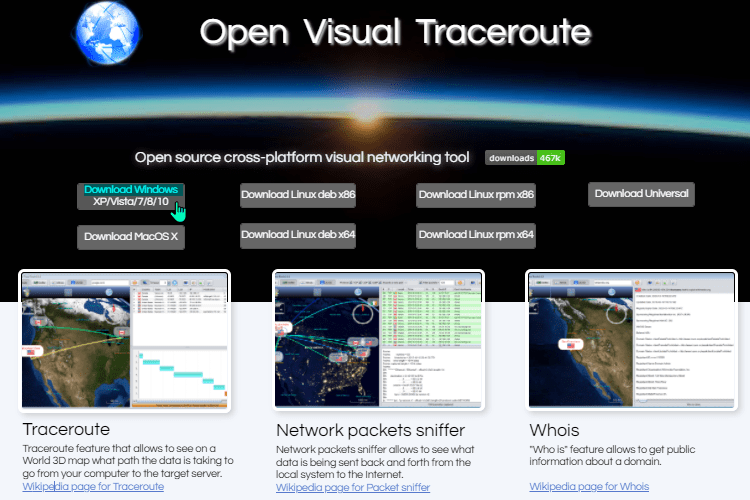Screen dimensions: 750x500
Task: Open the Whois screenshot thumbnail
Action: coord(631,340)
